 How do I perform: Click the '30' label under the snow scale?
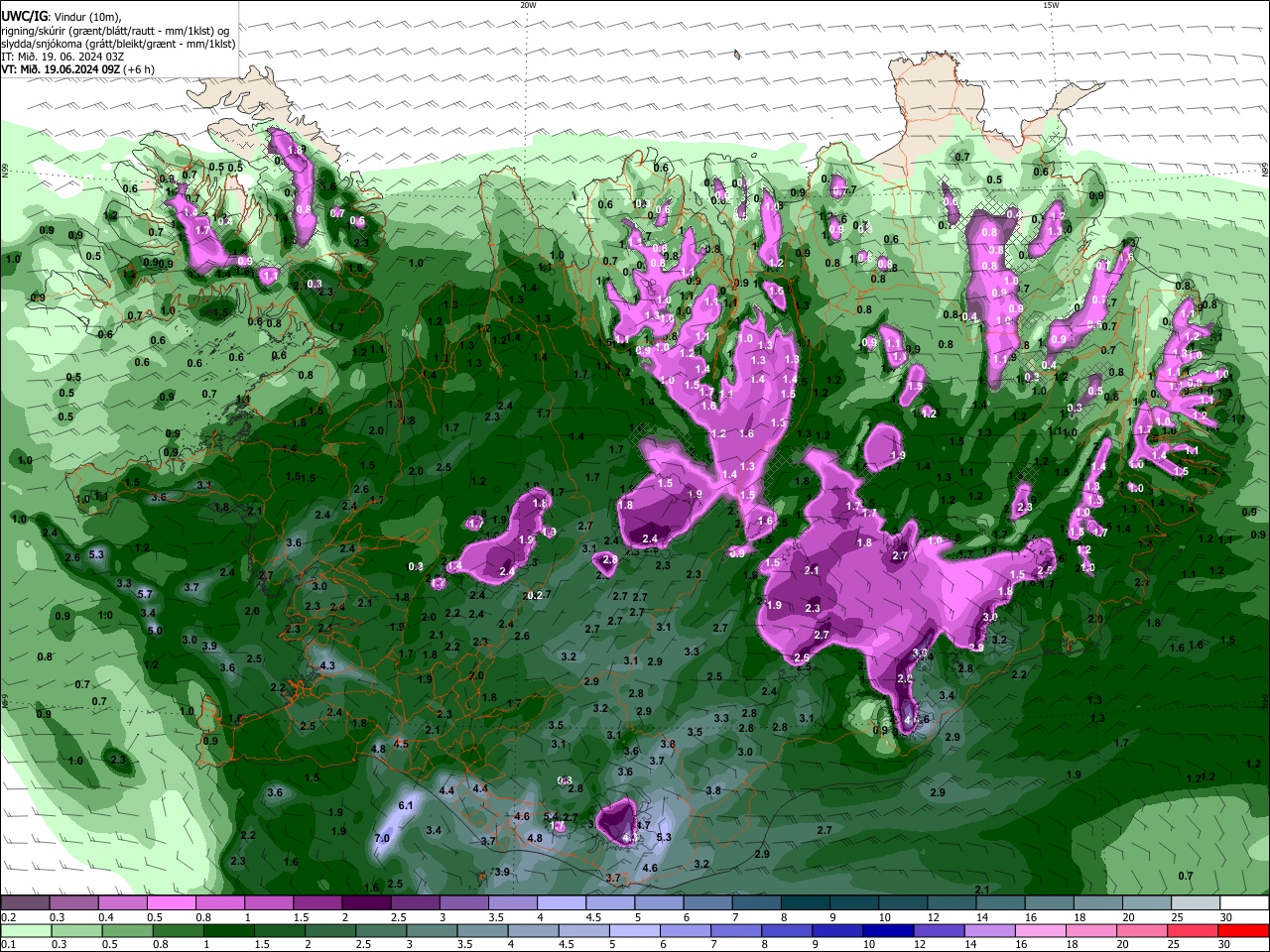(x=1226, y=917)
